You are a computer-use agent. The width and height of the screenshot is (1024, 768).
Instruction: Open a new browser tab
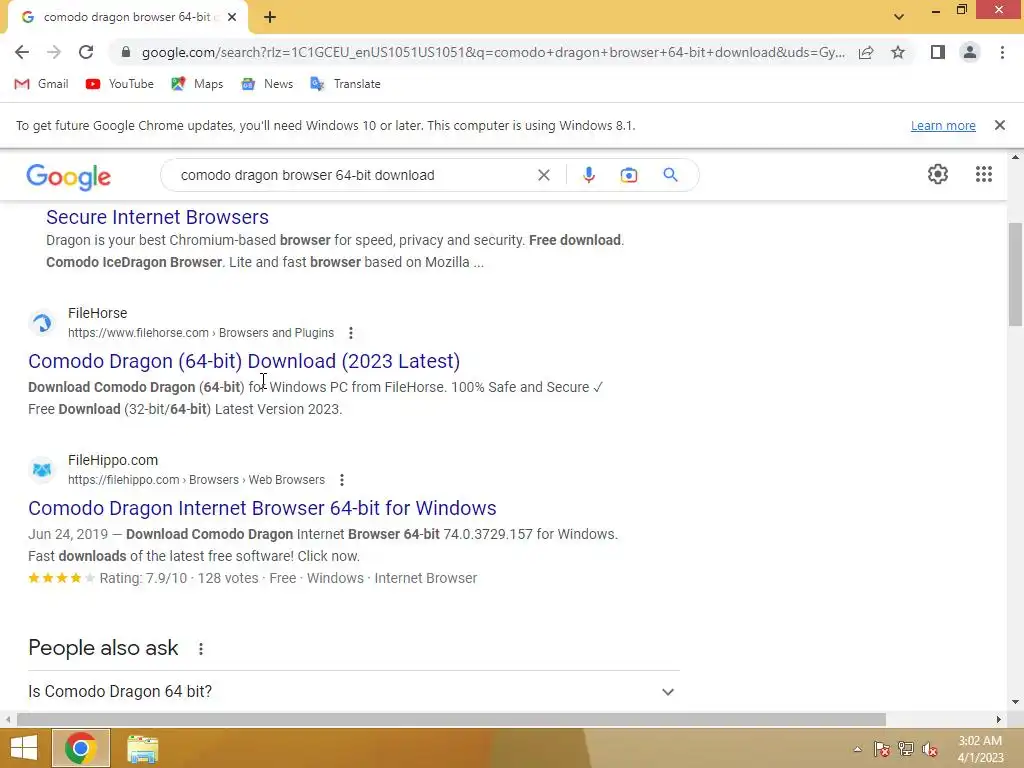tap(270, 17)
